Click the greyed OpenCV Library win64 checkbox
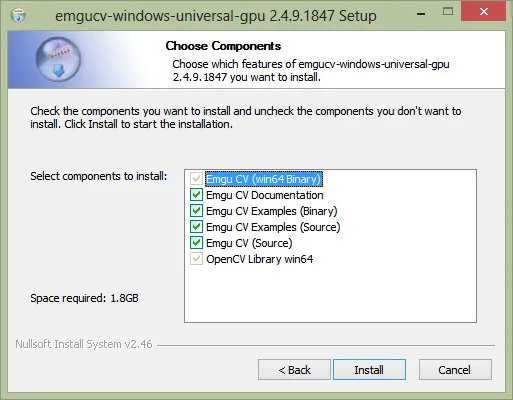 pos(196,259)
